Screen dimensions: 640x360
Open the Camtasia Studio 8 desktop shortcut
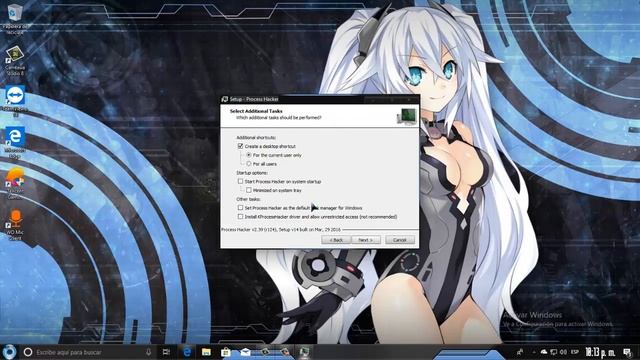click(x=15, y=60)
